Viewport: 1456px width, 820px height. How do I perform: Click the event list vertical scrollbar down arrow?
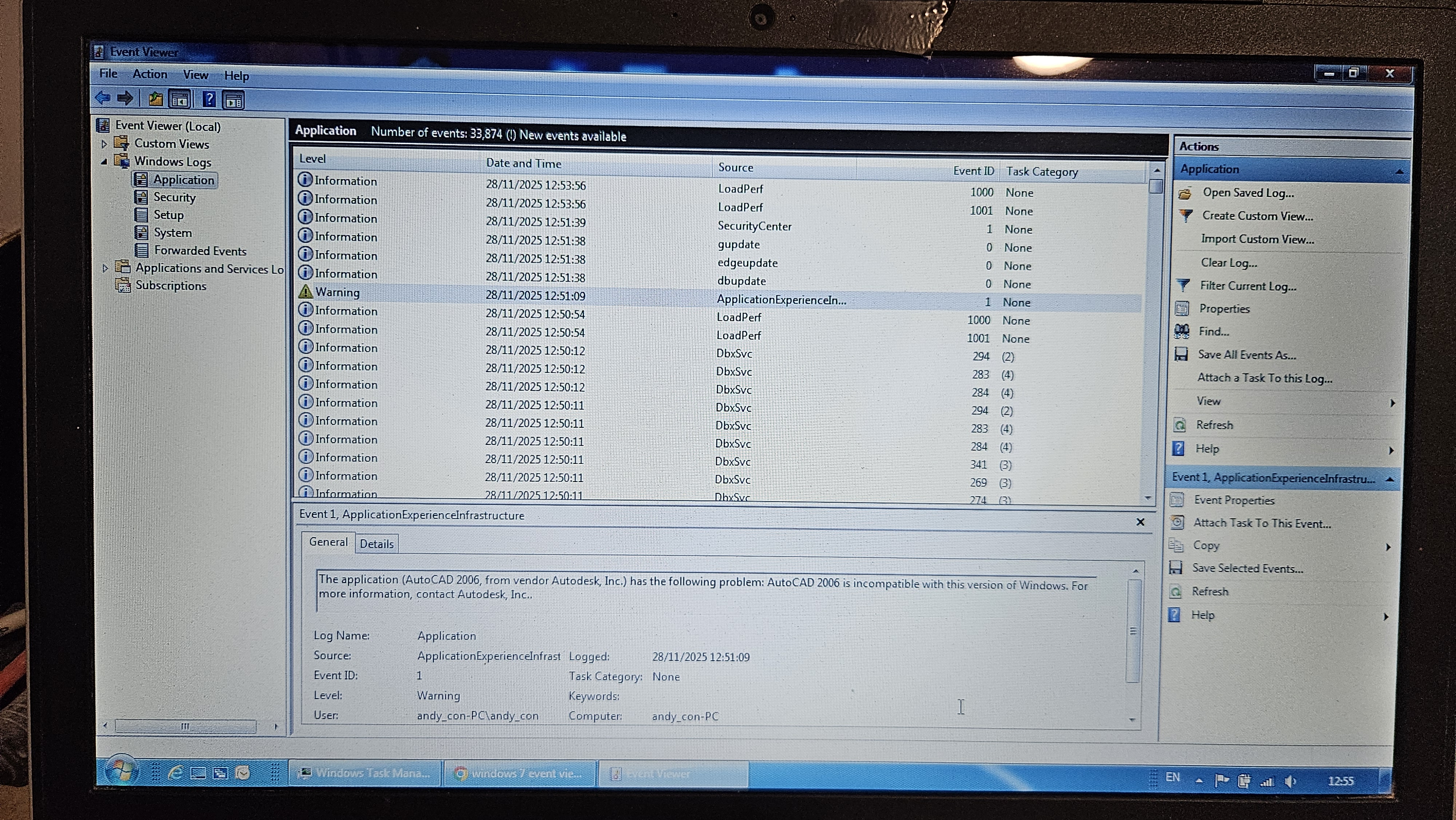point(1148,498)
